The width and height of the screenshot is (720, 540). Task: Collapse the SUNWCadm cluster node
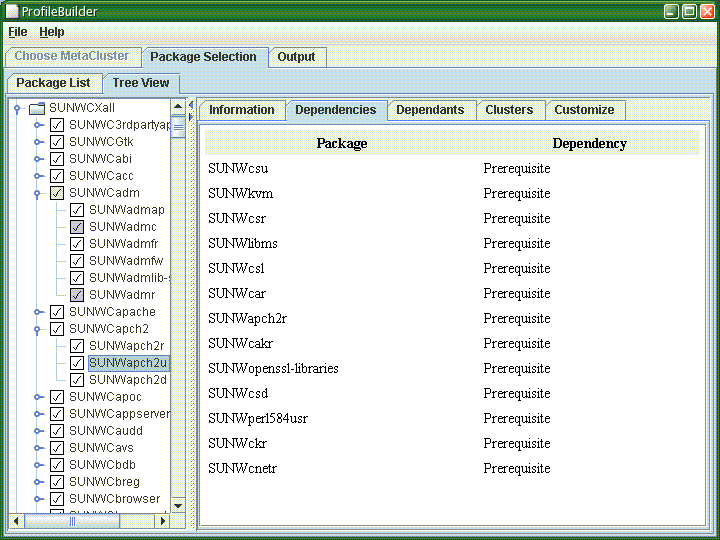[x=37, y=193]
